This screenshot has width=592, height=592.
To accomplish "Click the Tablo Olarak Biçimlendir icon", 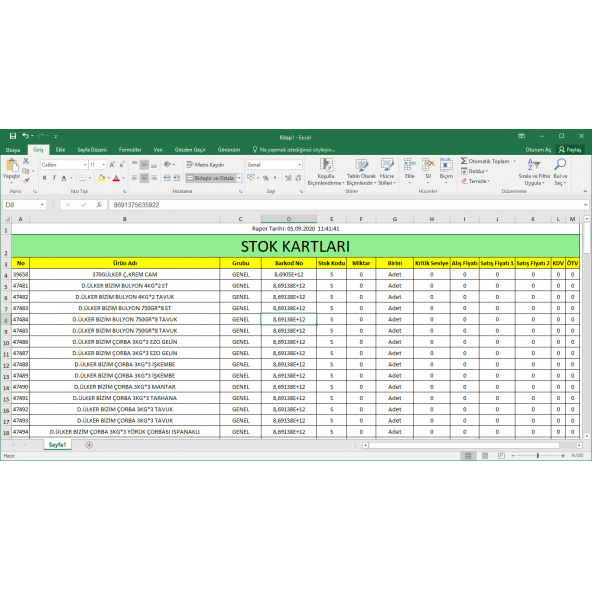I will coord(361,165).
